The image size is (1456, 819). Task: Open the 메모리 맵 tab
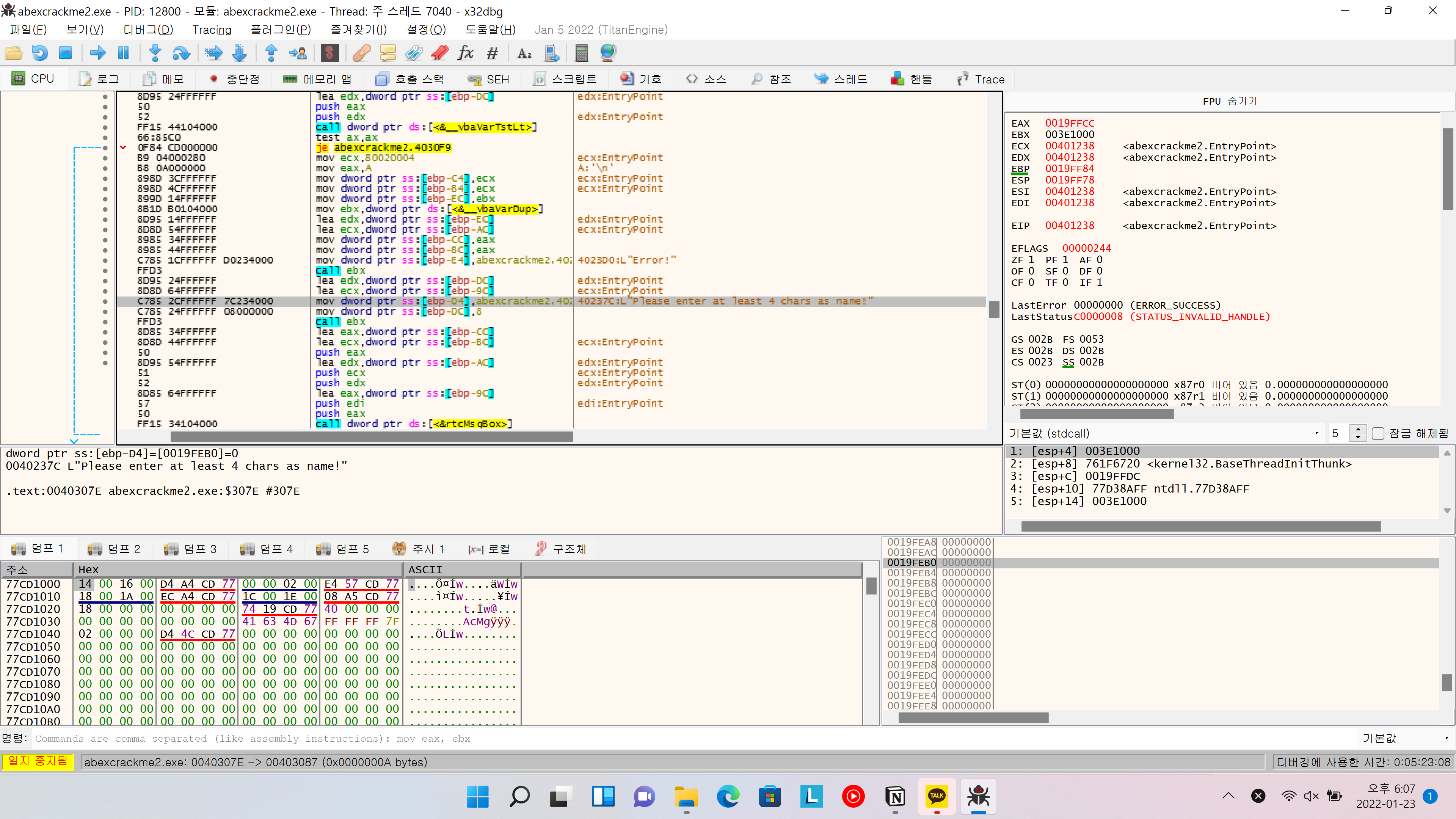[318, 78]
